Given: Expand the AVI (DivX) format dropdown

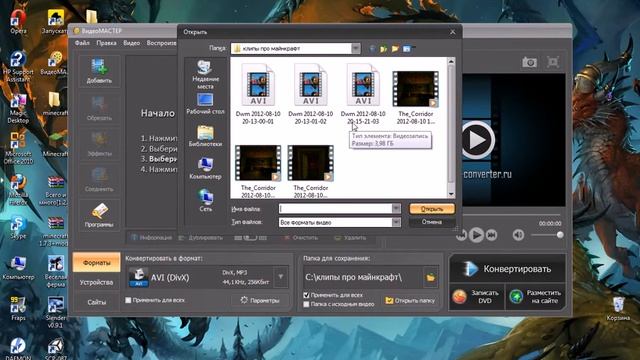Looking at the screenshot, I should click(x=281, y=277).
